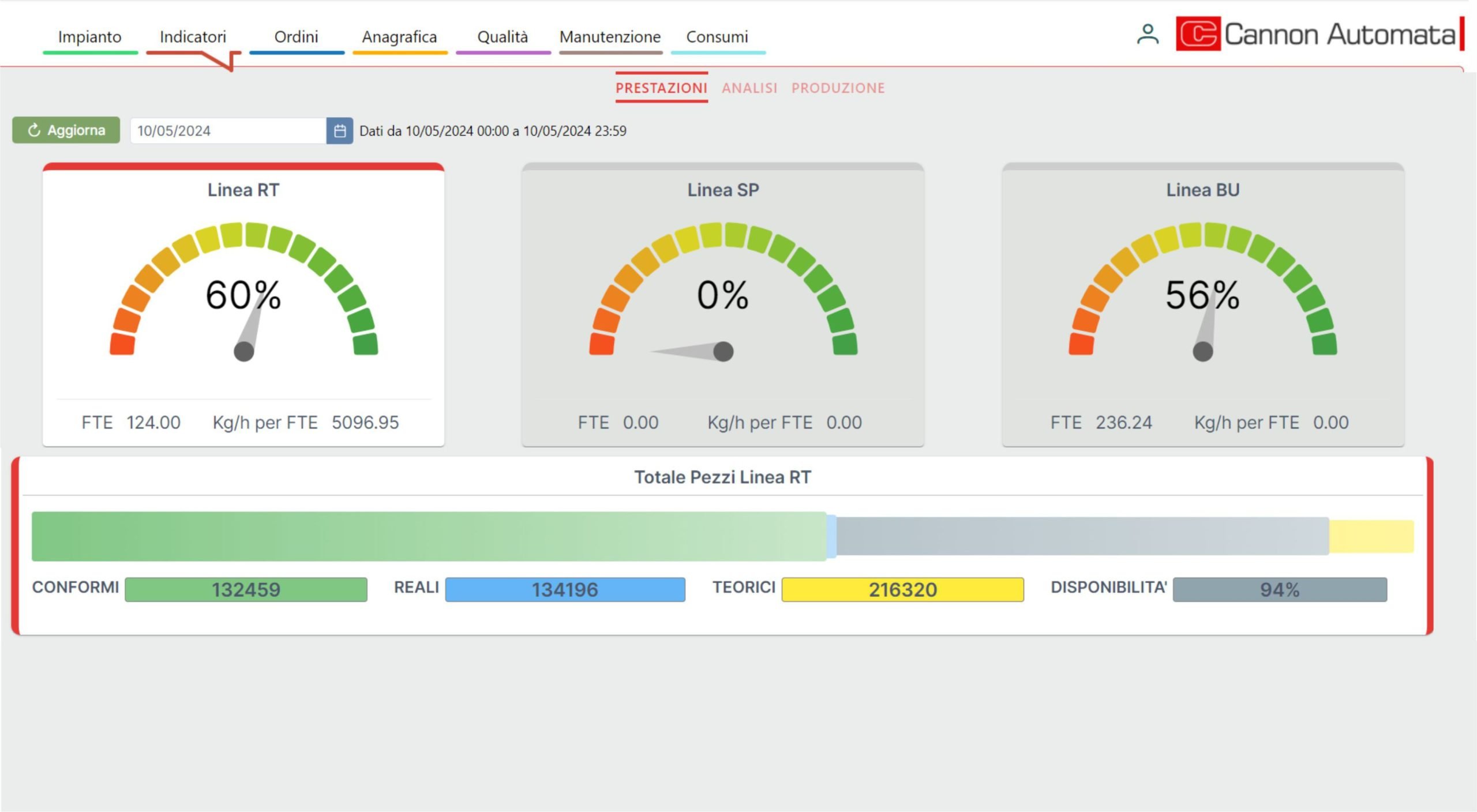Go to the Anagrafica section
Image resolution: width=1477 pixels, height=812 pixels.
(399, 37)
